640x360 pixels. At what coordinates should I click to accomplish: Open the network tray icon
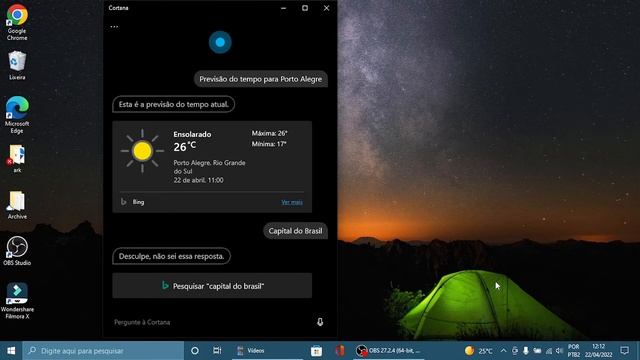[549, 351]
